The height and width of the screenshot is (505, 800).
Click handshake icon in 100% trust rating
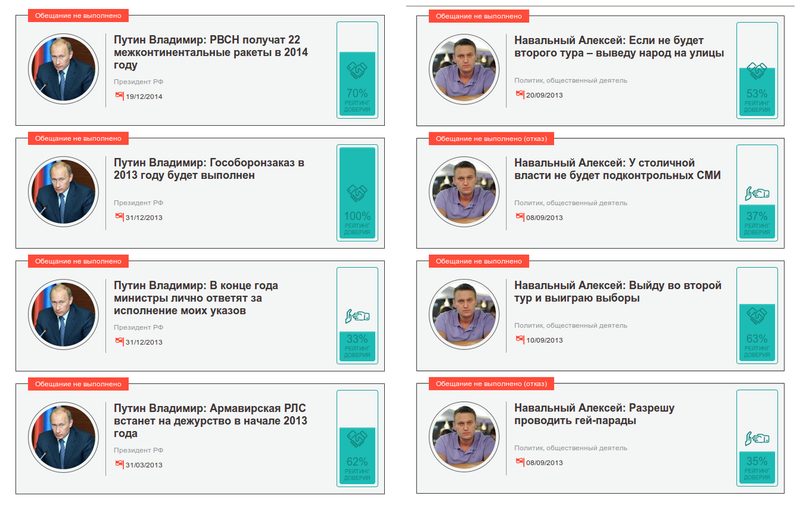coord(357,193)
